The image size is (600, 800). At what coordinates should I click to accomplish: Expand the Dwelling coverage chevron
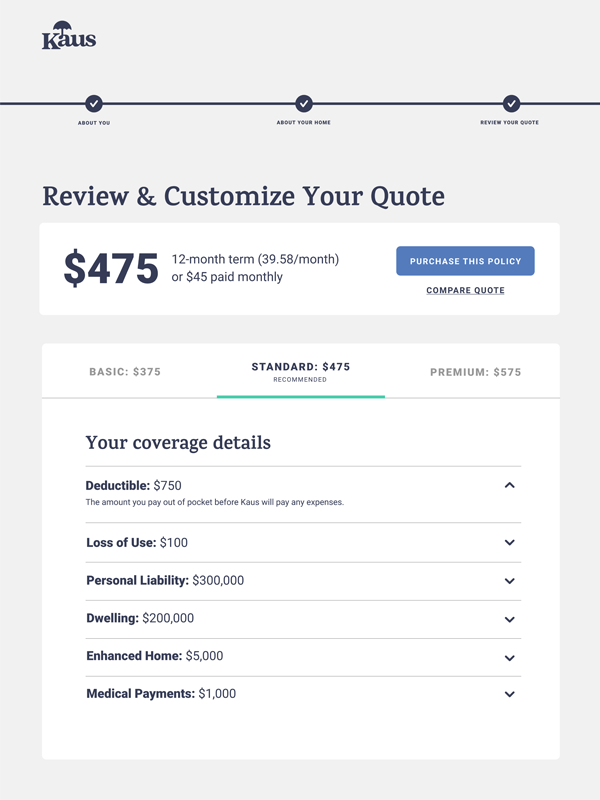(509, 619)
